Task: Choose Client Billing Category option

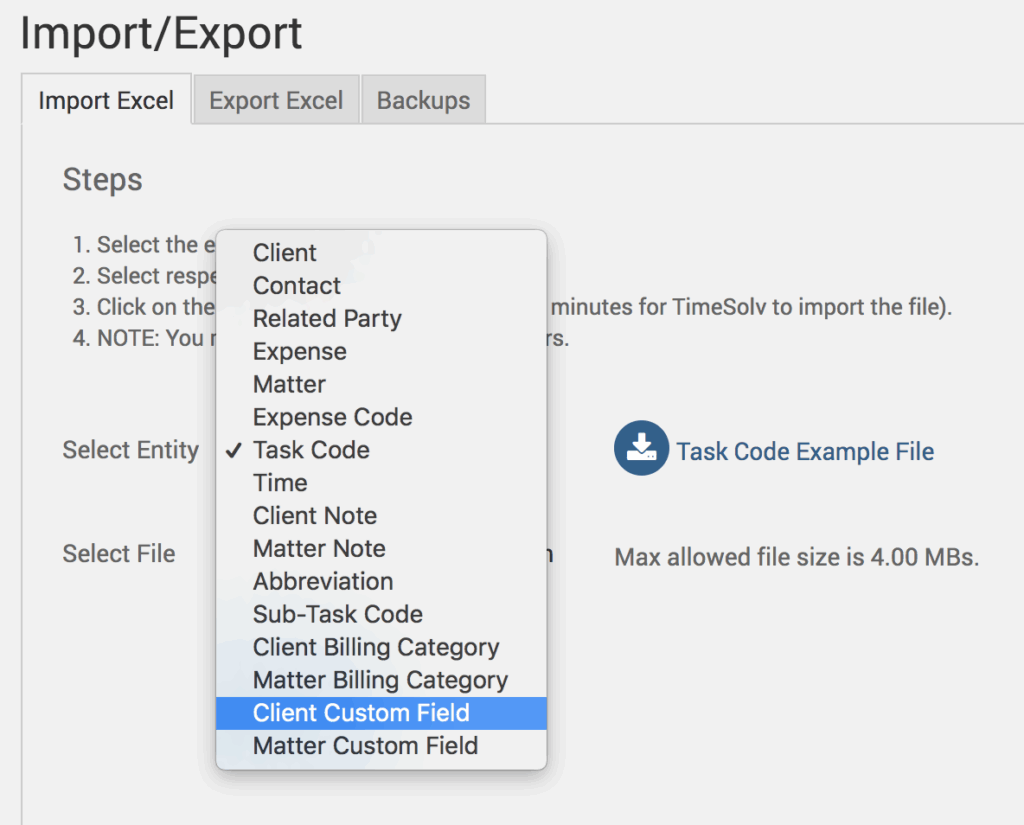Action: tap(376, 648)
